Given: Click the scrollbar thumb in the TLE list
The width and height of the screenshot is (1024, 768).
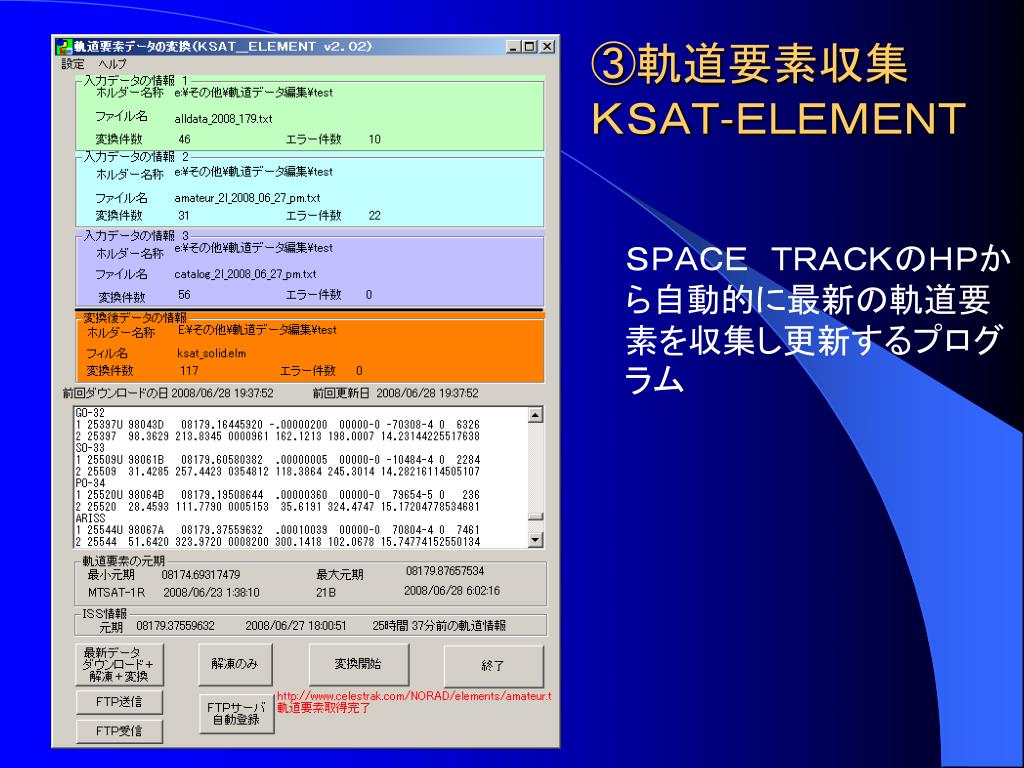Looking at the screenshot, I should point(535,517).
